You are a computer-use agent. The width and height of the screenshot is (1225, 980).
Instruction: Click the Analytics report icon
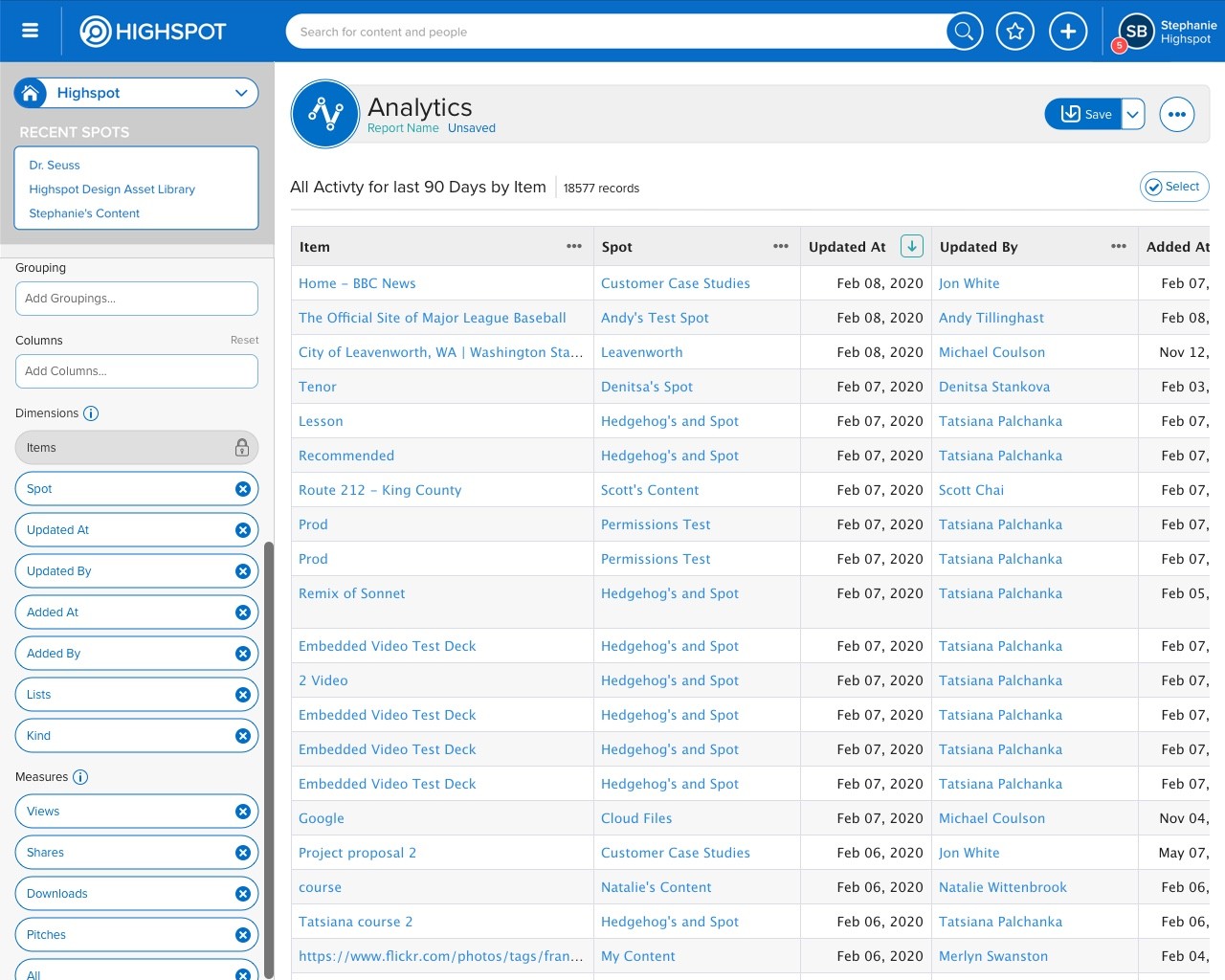click(325, 114)
